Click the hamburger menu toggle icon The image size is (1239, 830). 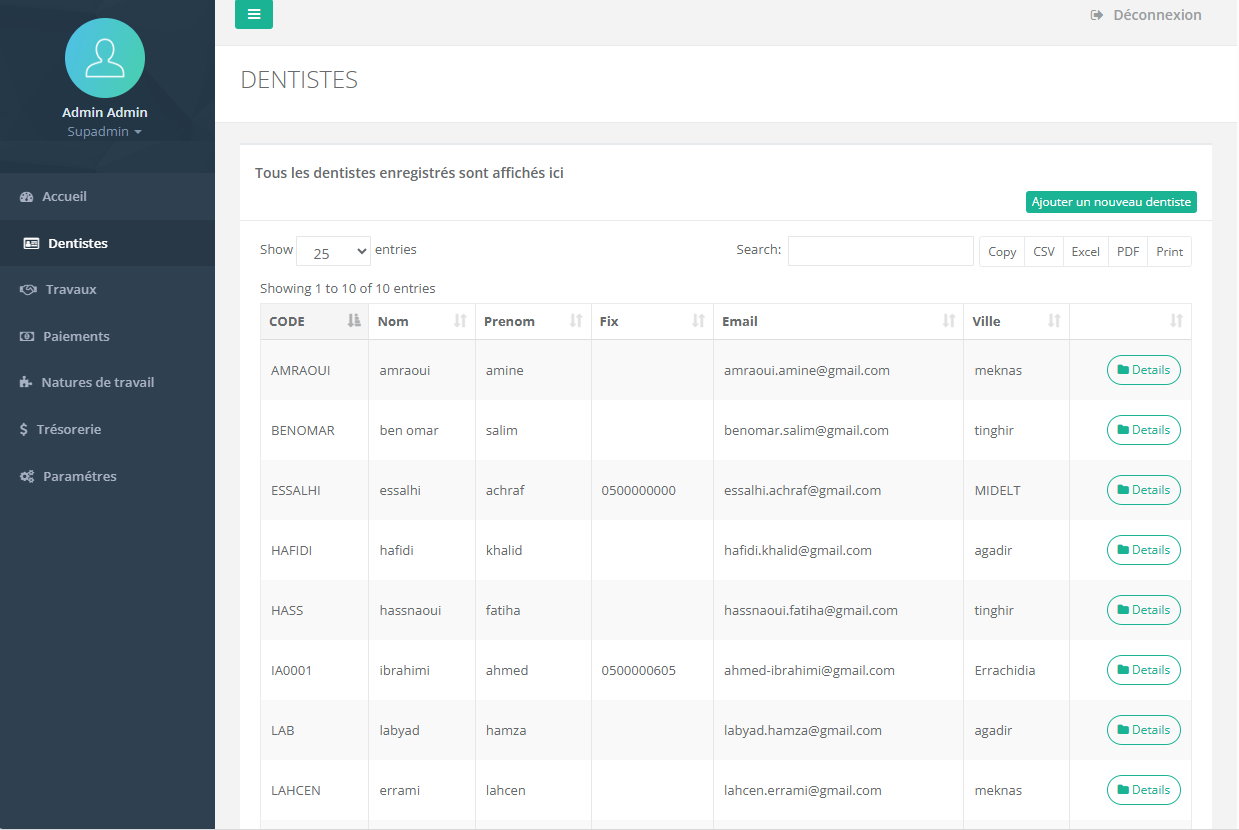click(253, 14)
